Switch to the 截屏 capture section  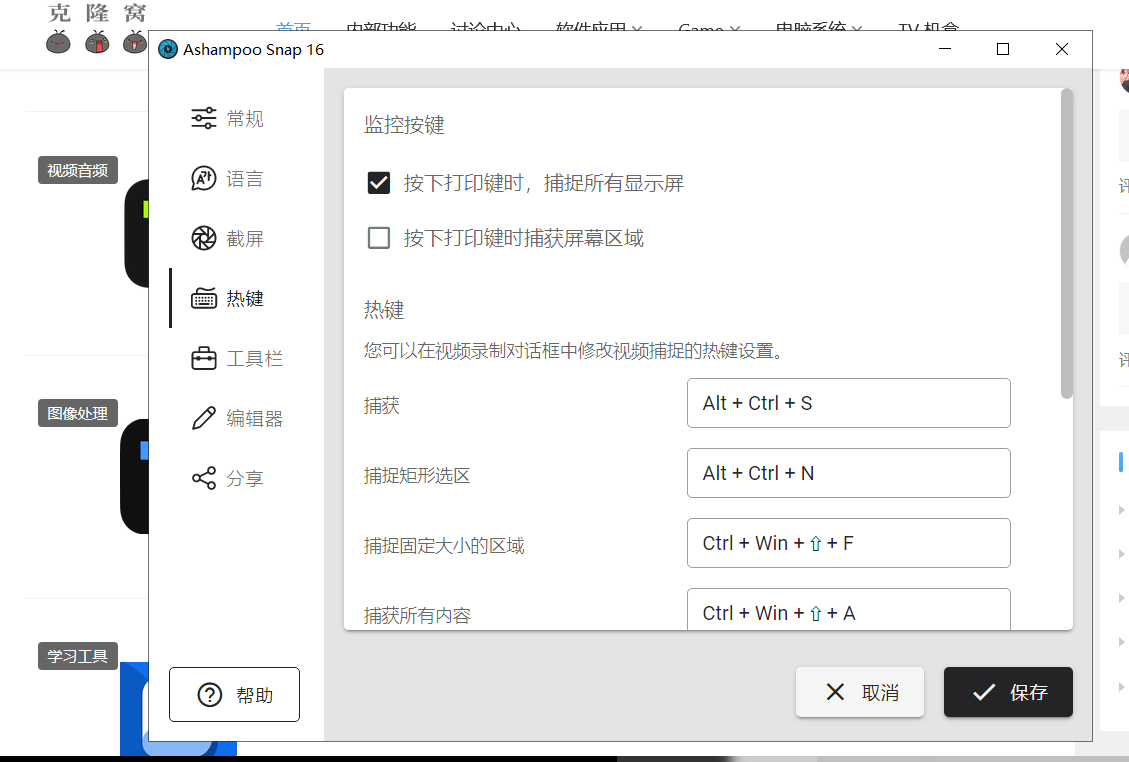(x=228, y=238)
